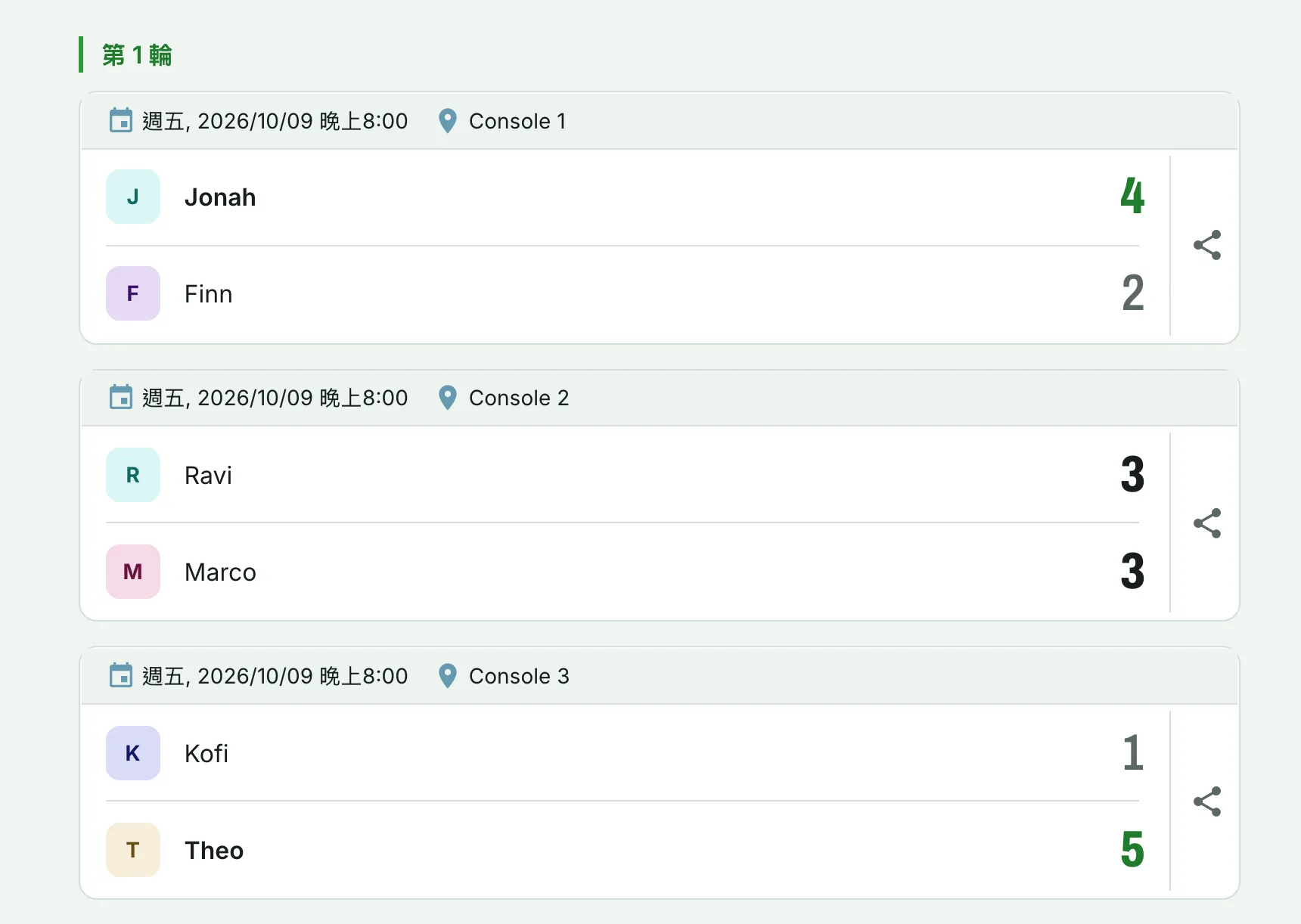
Task: Open player Ravi's name
Action: coord(208,476)
